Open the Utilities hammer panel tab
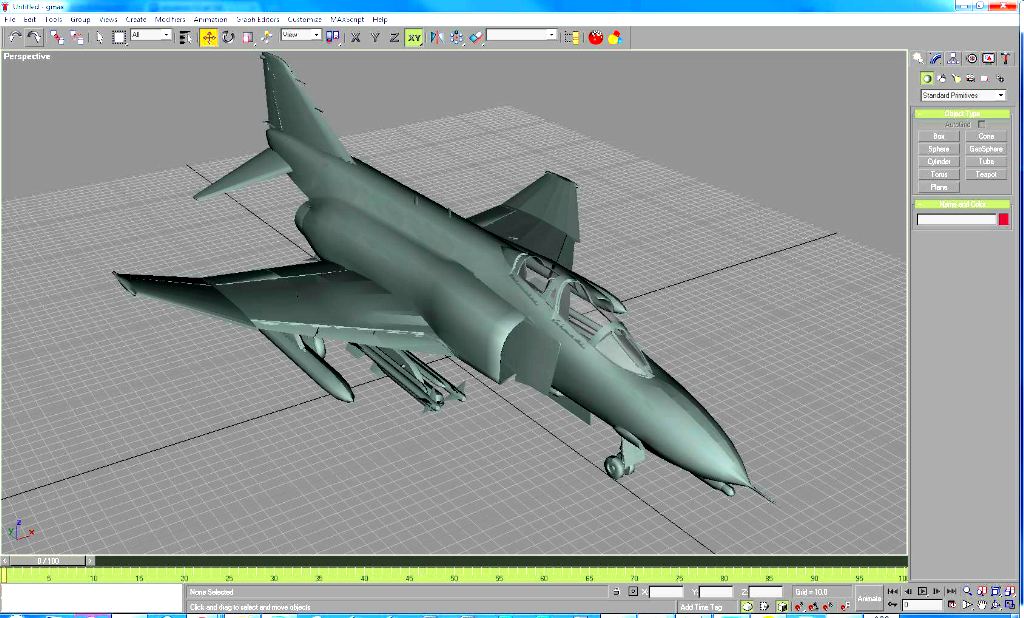 pyautogui.click(x=1005, y=59)
